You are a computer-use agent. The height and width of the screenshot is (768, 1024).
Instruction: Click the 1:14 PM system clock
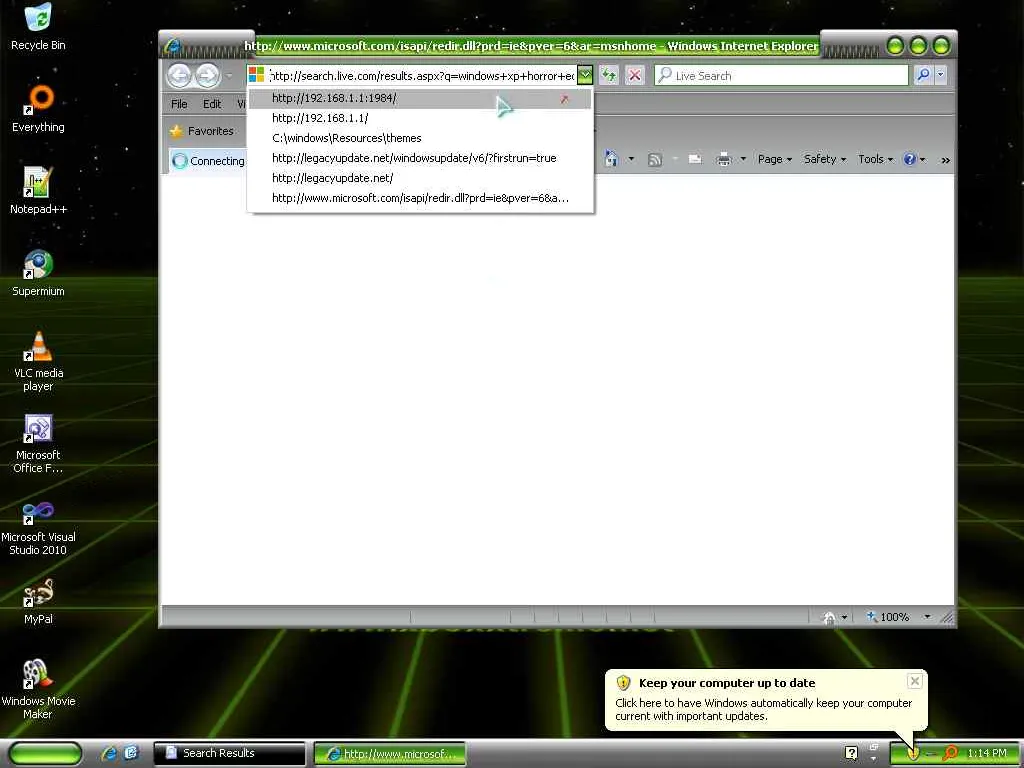coord(987,753)
